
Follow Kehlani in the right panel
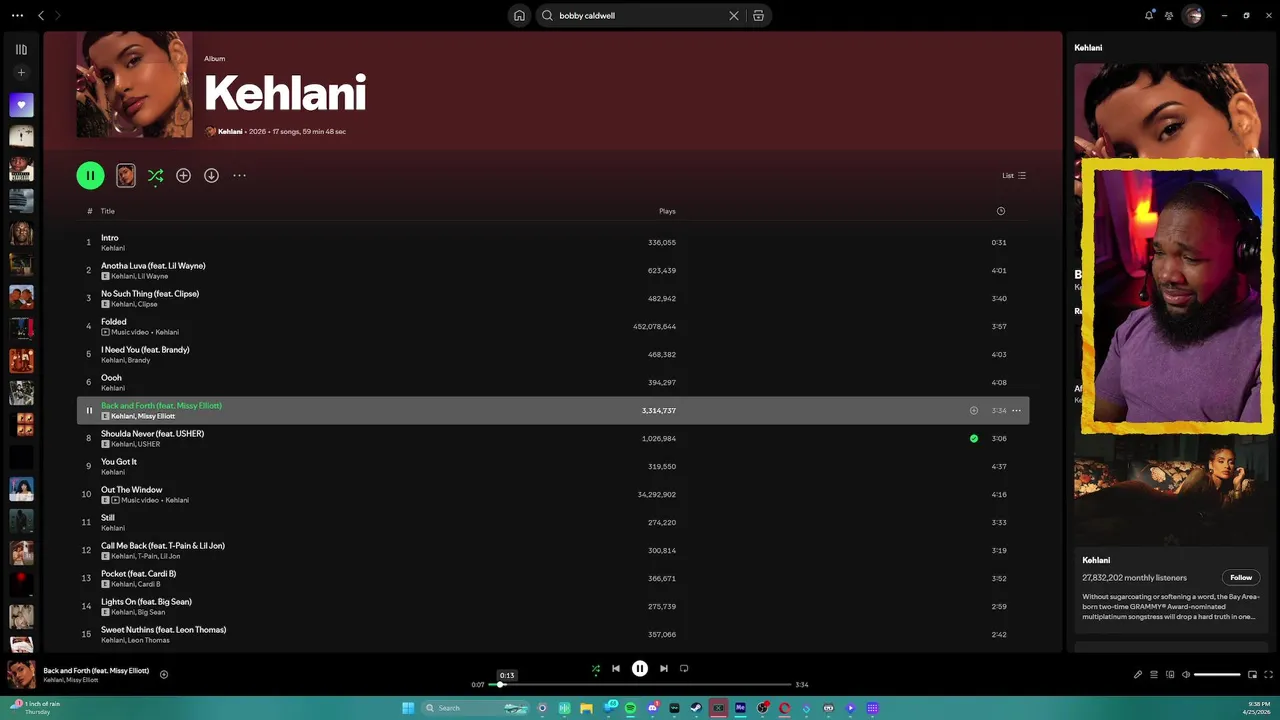(1241, 577)
